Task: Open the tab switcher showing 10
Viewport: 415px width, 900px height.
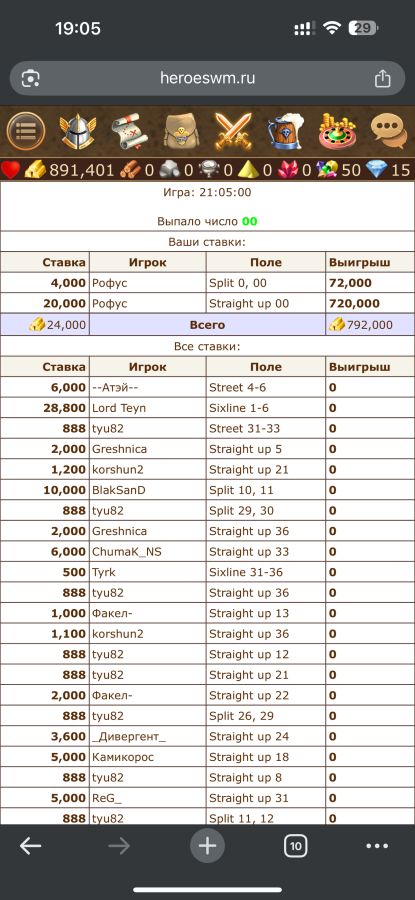Action: [296, 845]
